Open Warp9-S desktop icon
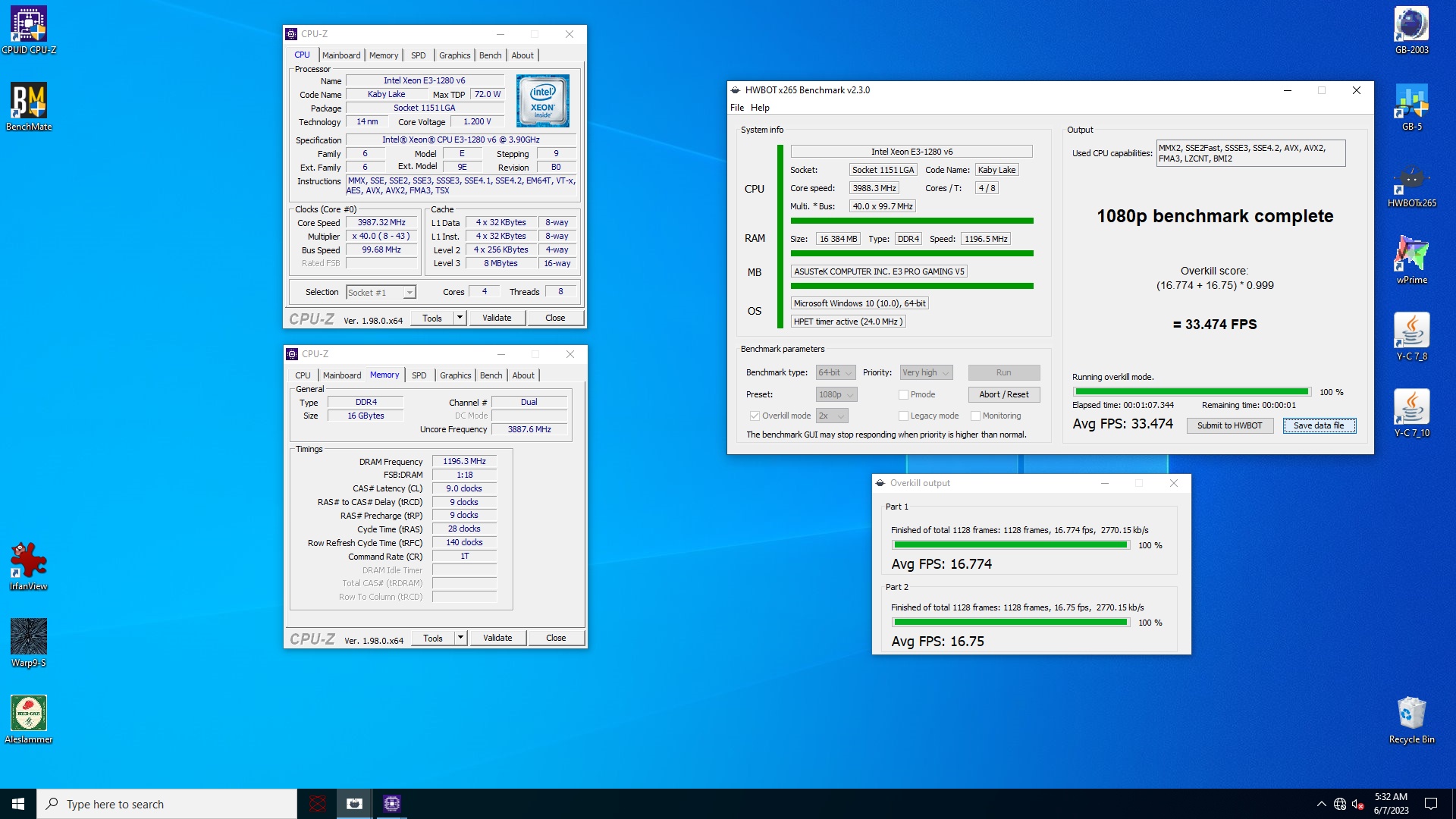Screen dimensions: 1456x819 pos(29,643)
